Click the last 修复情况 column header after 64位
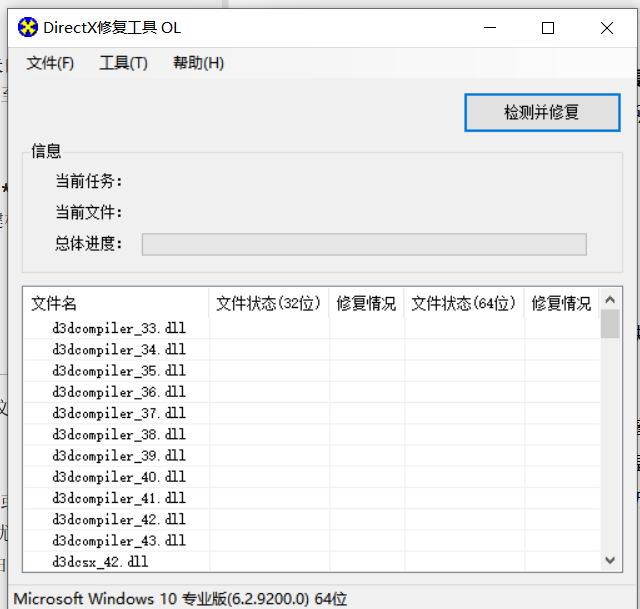640x609 pixels. click(561, 303)
